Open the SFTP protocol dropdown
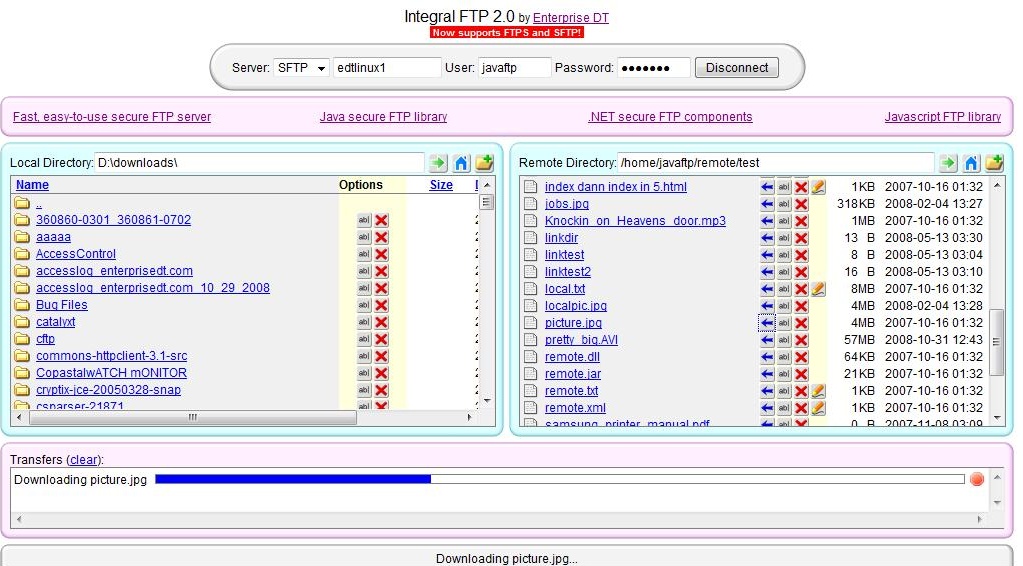This screenshot has height=566, width=1023. pyautogui.click(x=301, y=68)
